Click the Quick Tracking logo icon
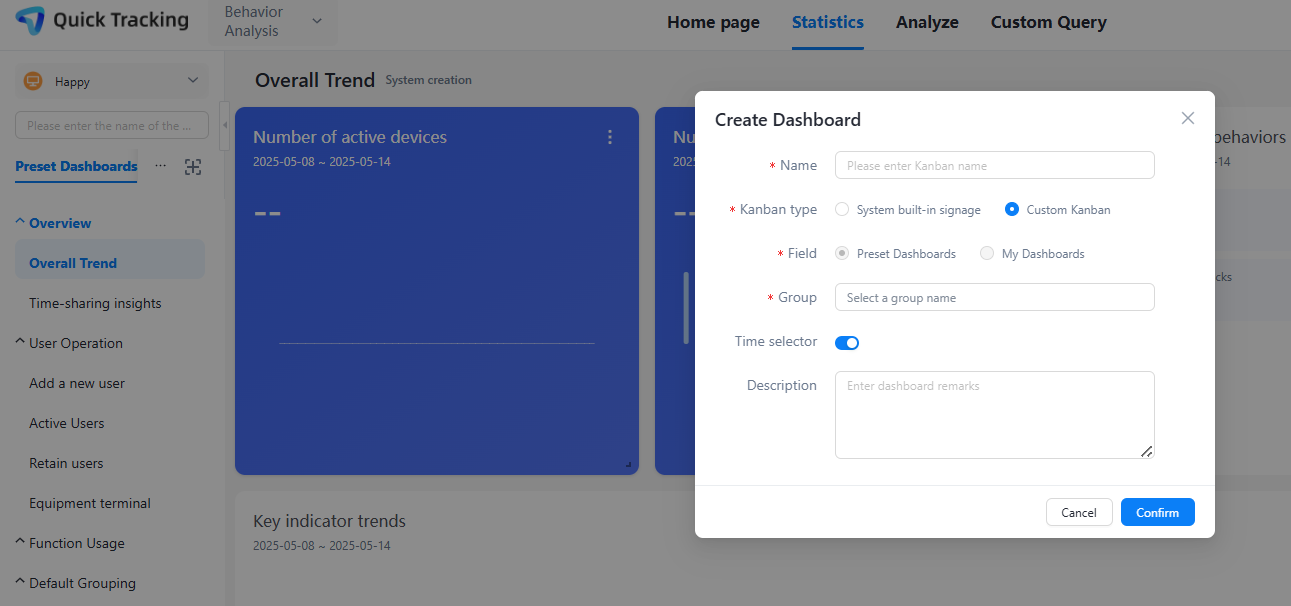 click(x=30, y=20)
